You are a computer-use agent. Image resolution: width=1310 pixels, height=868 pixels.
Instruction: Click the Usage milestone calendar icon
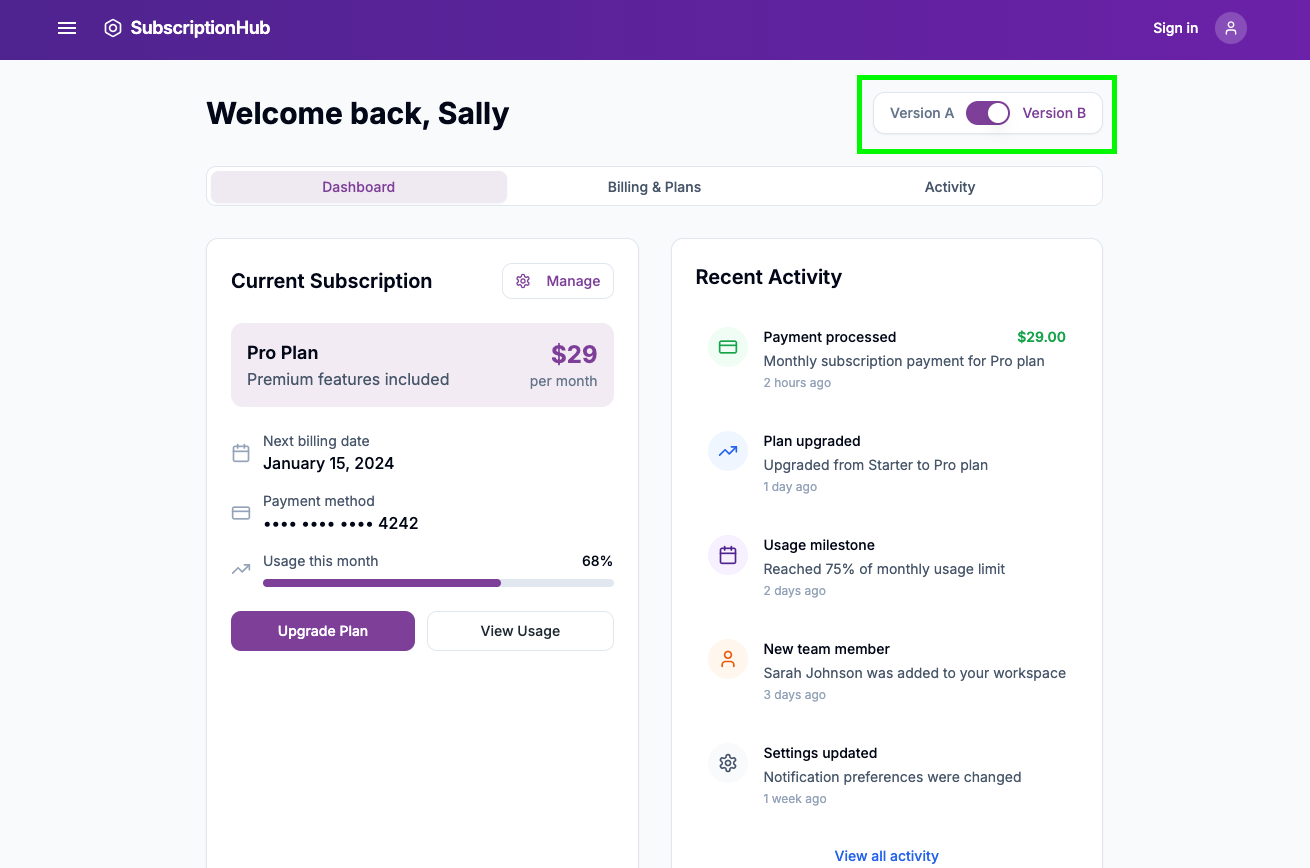(728, 555)
